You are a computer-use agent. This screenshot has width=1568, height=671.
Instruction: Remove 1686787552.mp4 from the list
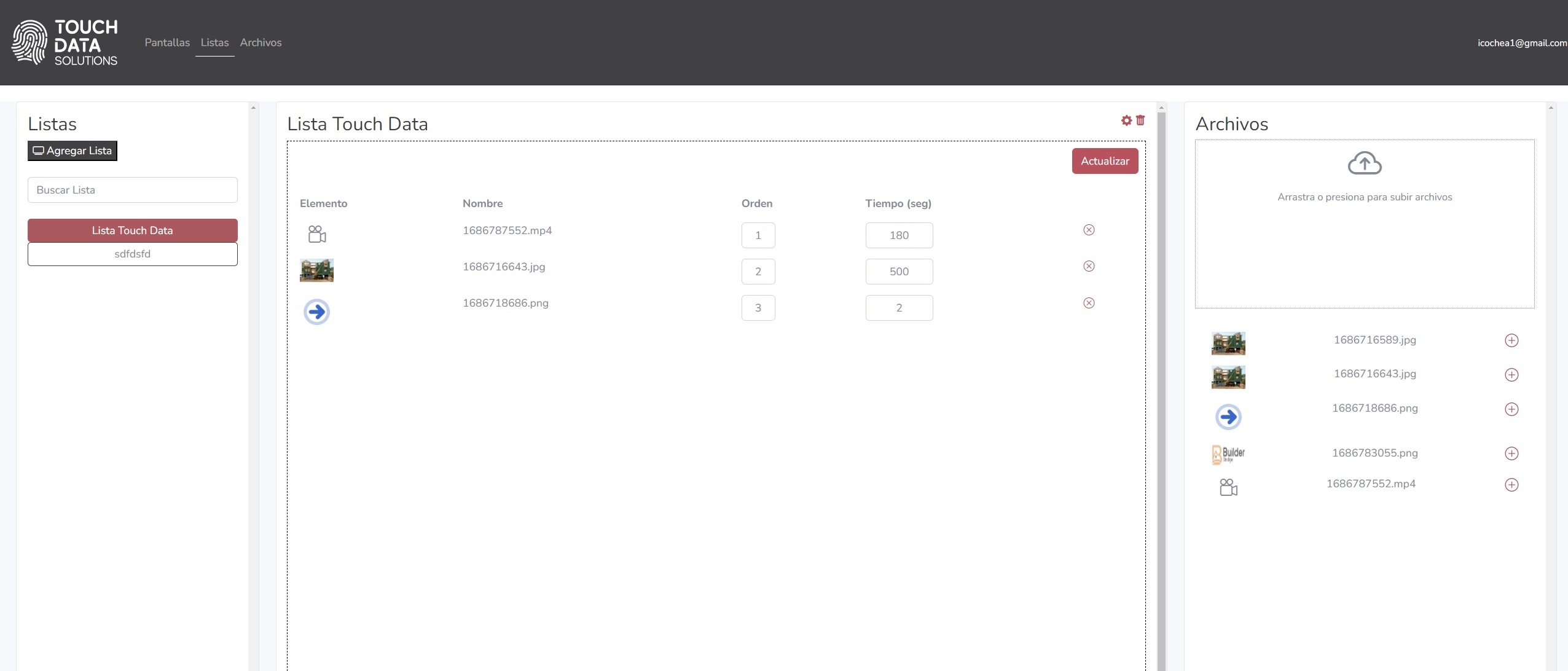pyautogui.click(x=1089, y=230)
